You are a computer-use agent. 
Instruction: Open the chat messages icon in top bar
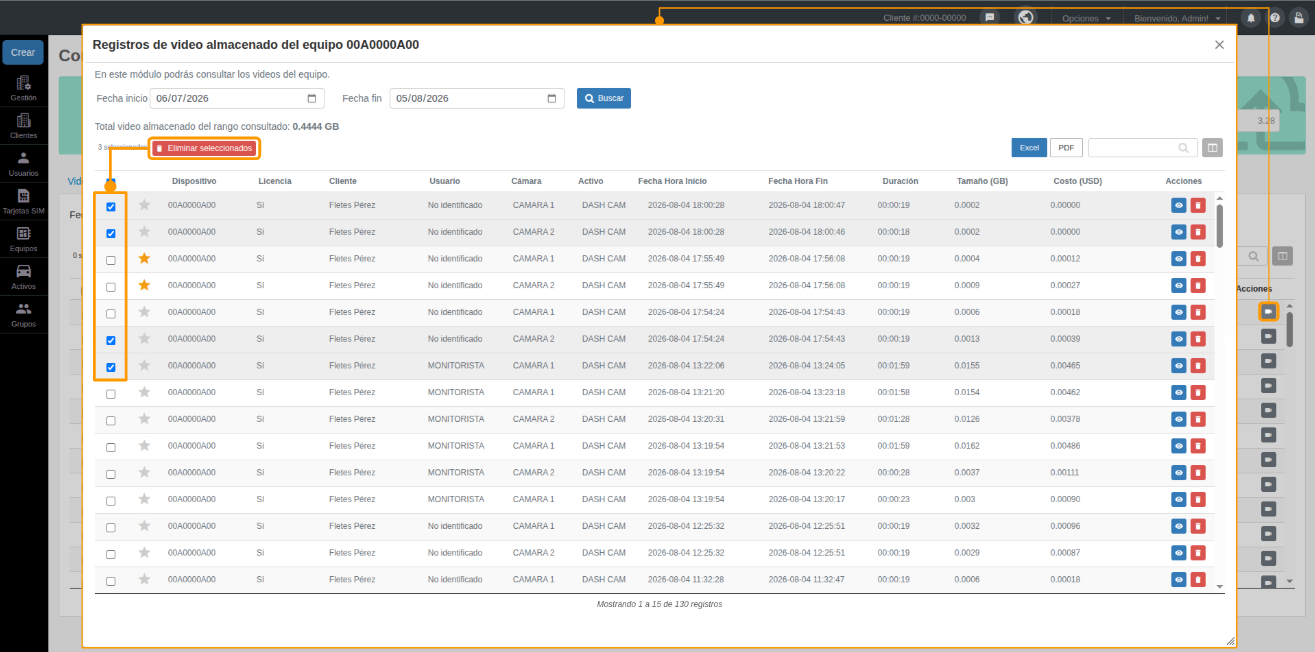[989, 18]
